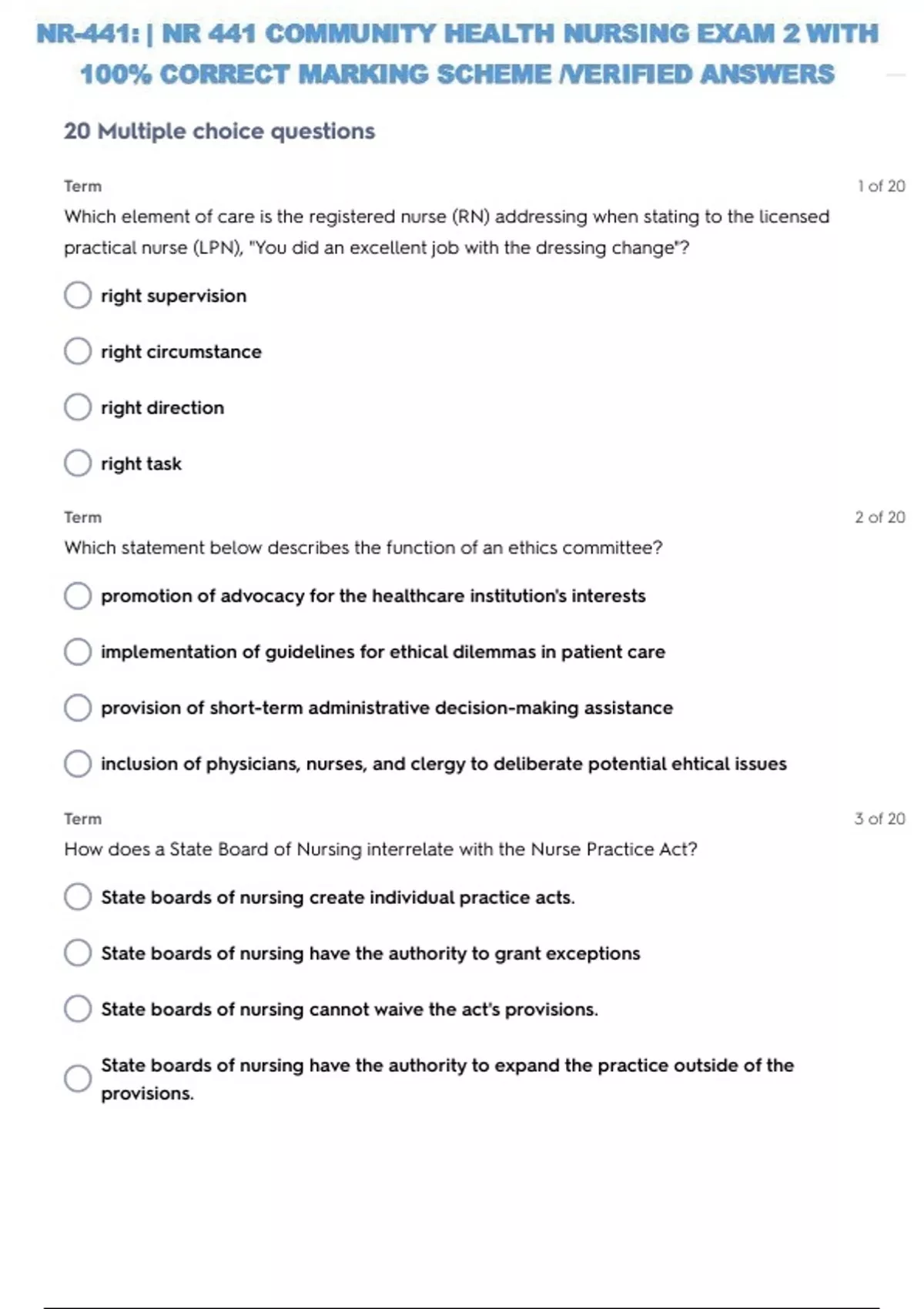The width and height of the screenshot is (924, 1309).
Task: Select the 'right supervision' radio option
Action: [78, 295]
